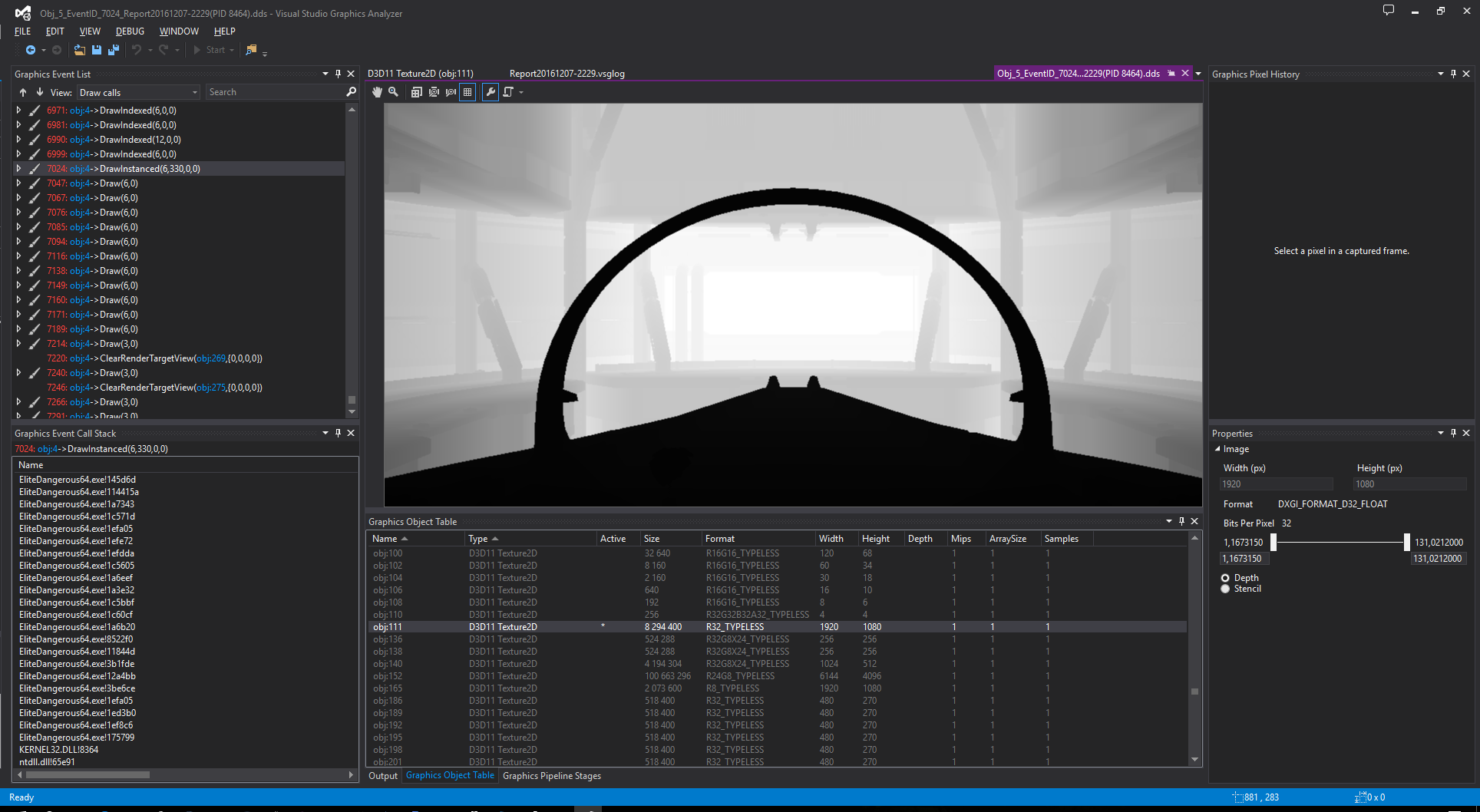Click the obj:275 link in event 7246
The image size is (1480, 812).
[210, 388]
